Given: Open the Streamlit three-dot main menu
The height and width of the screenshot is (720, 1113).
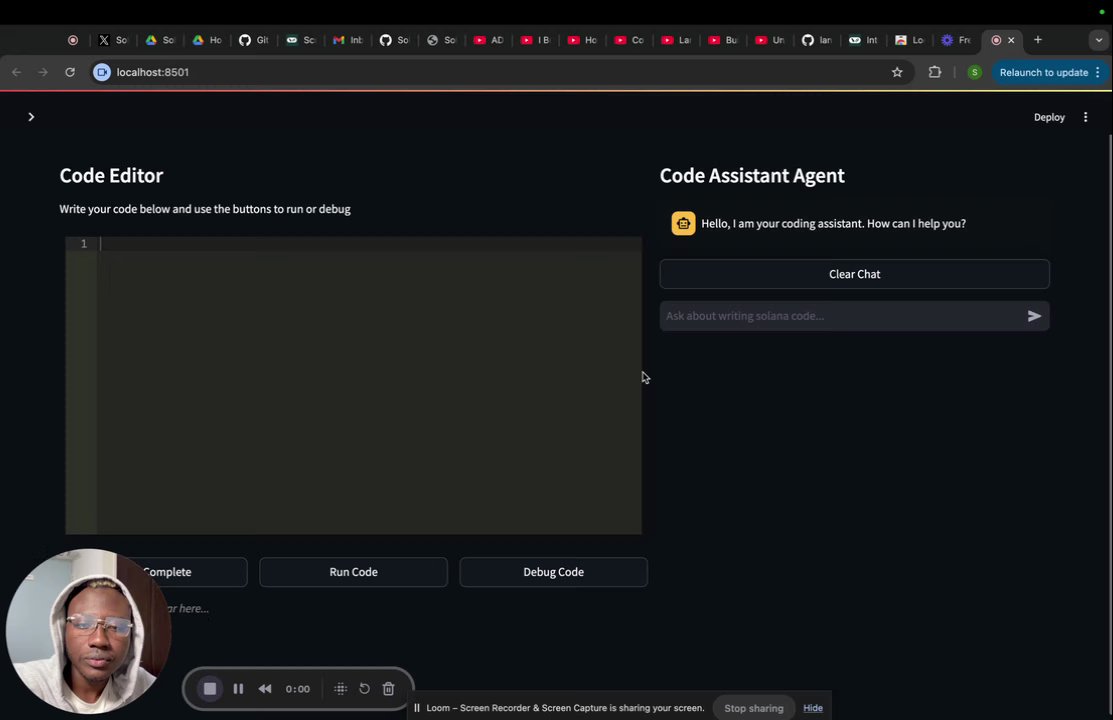Looking at the screenshot, I should click(x=1085, y=117).
